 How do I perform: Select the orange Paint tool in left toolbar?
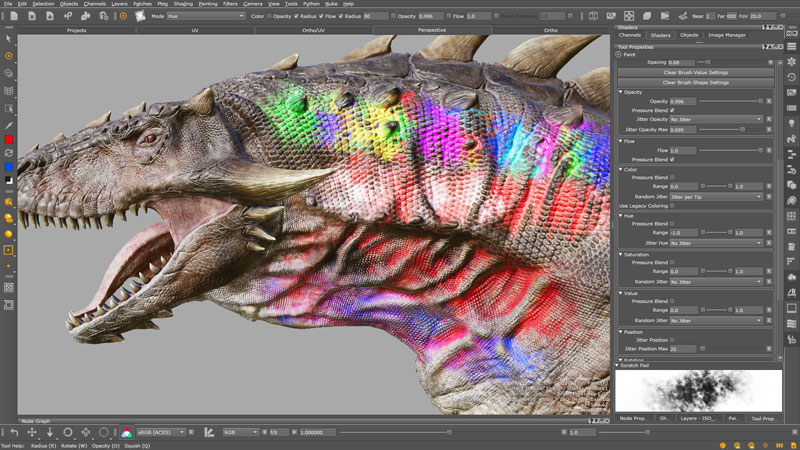point(9,56)
